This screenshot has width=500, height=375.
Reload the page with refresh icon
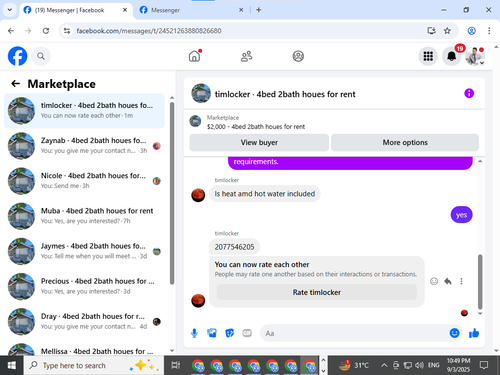46,31
